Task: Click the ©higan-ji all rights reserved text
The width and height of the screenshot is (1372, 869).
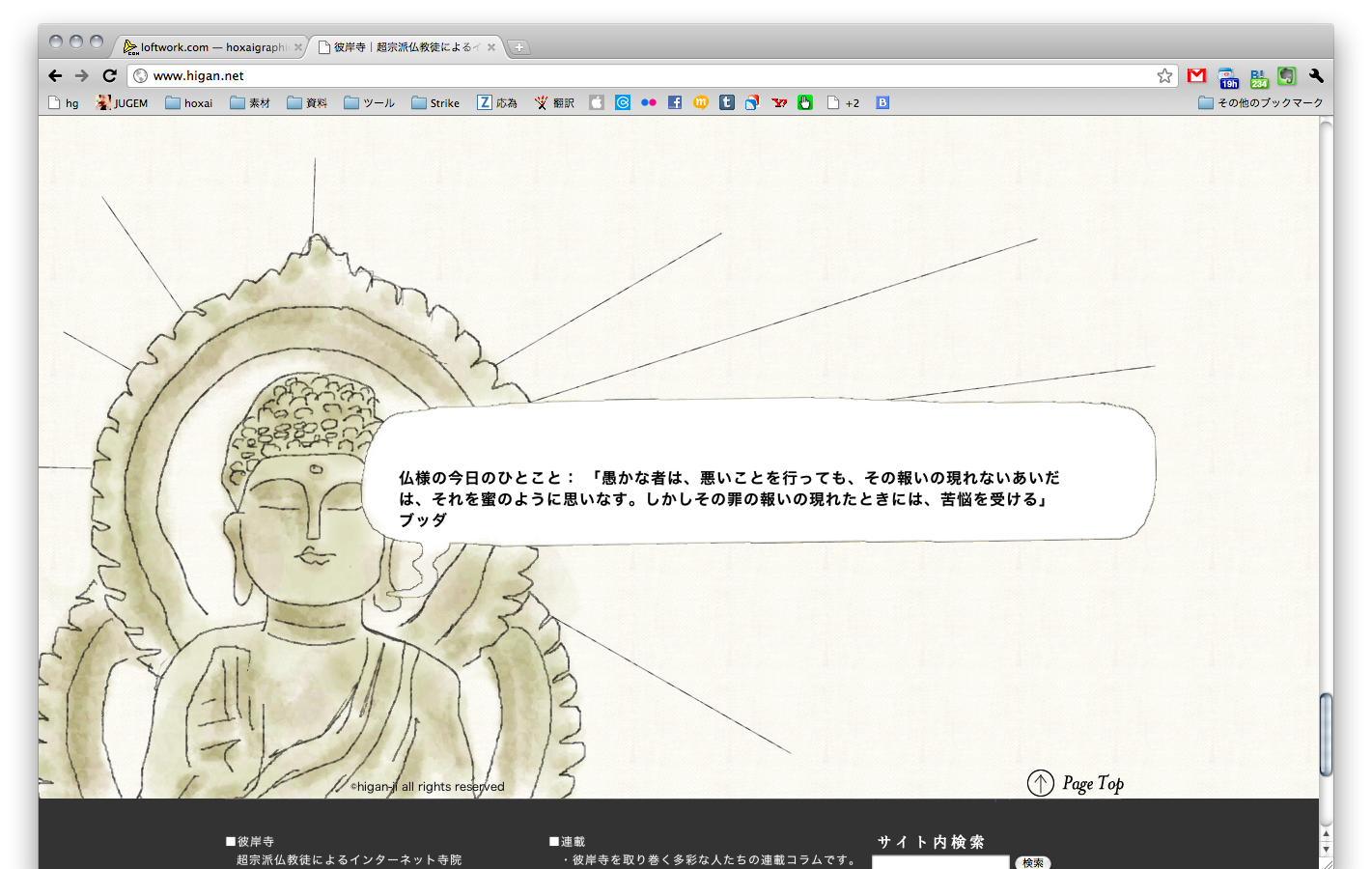Action: pos(427,786)
